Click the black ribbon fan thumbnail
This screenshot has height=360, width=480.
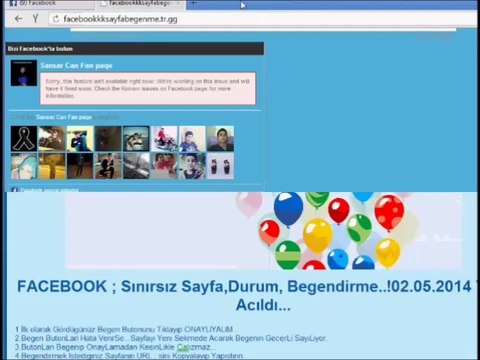click(24, 139)
